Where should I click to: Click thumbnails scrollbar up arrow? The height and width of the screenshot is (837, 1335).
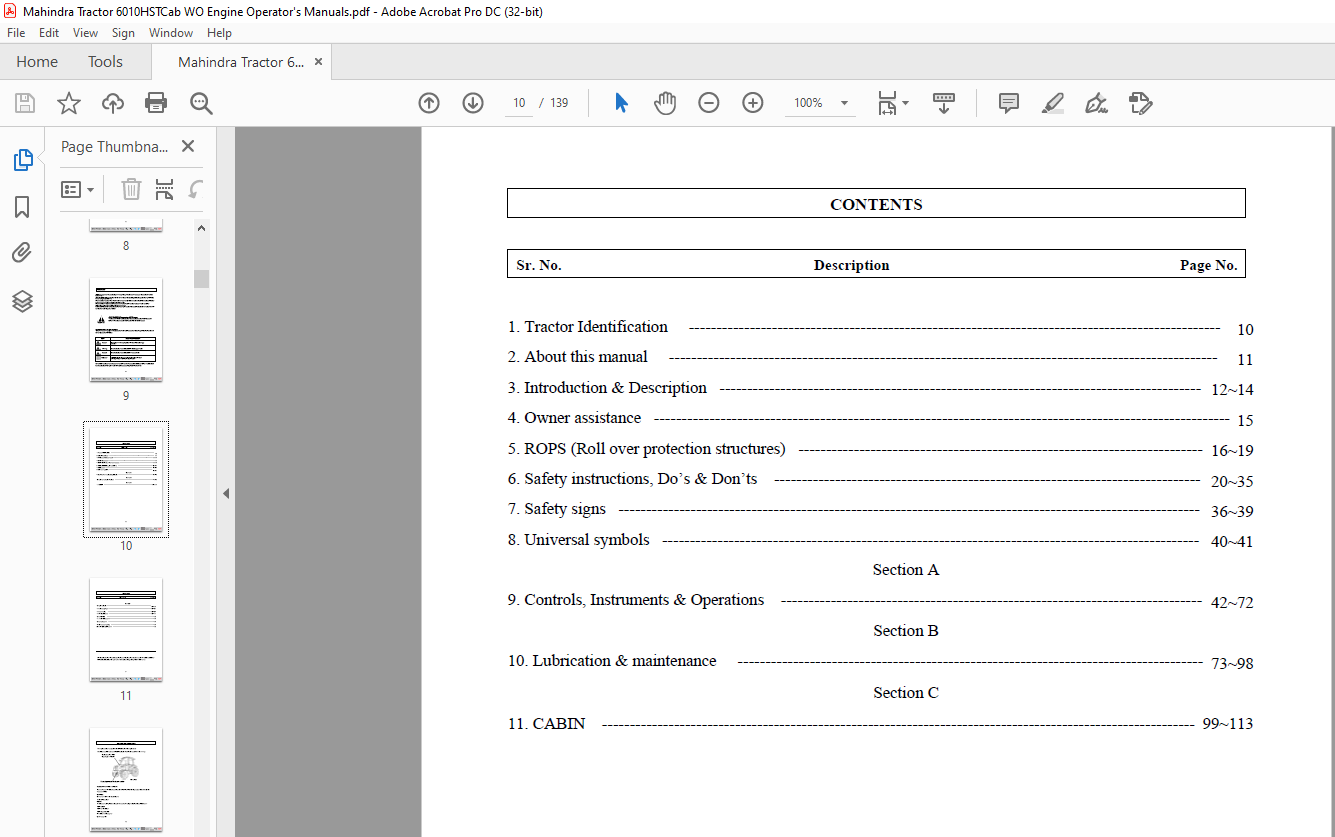pyautogui.click(x=202, y=228)
